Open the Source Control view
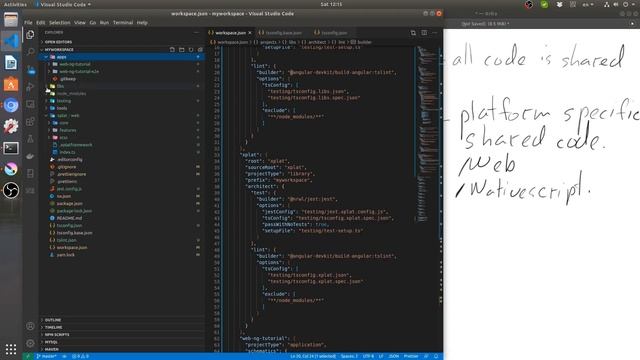 30,70
